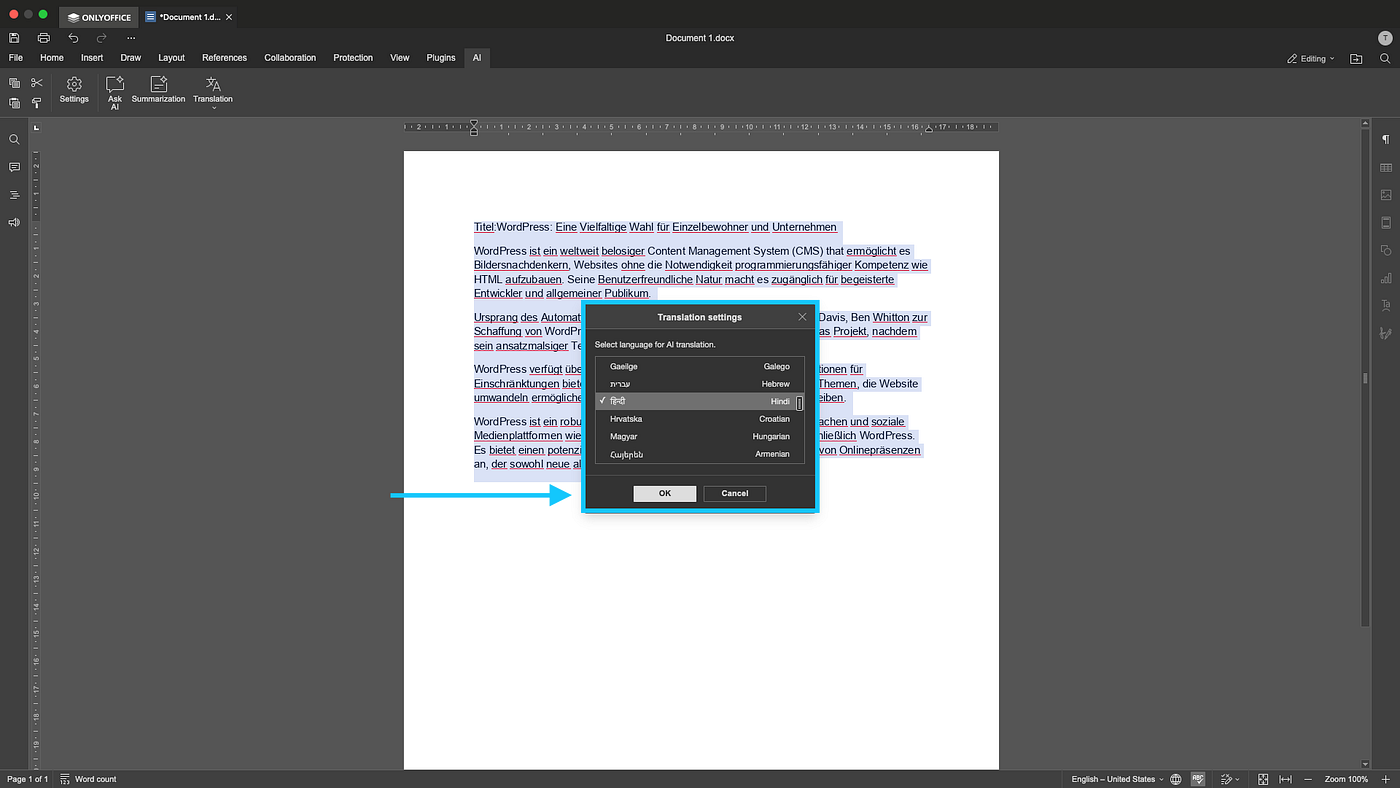The height and width of the screenshot is (788, 1400).
Task: Cancel the Translation settings dialog
Action: [x=735, y=493]
